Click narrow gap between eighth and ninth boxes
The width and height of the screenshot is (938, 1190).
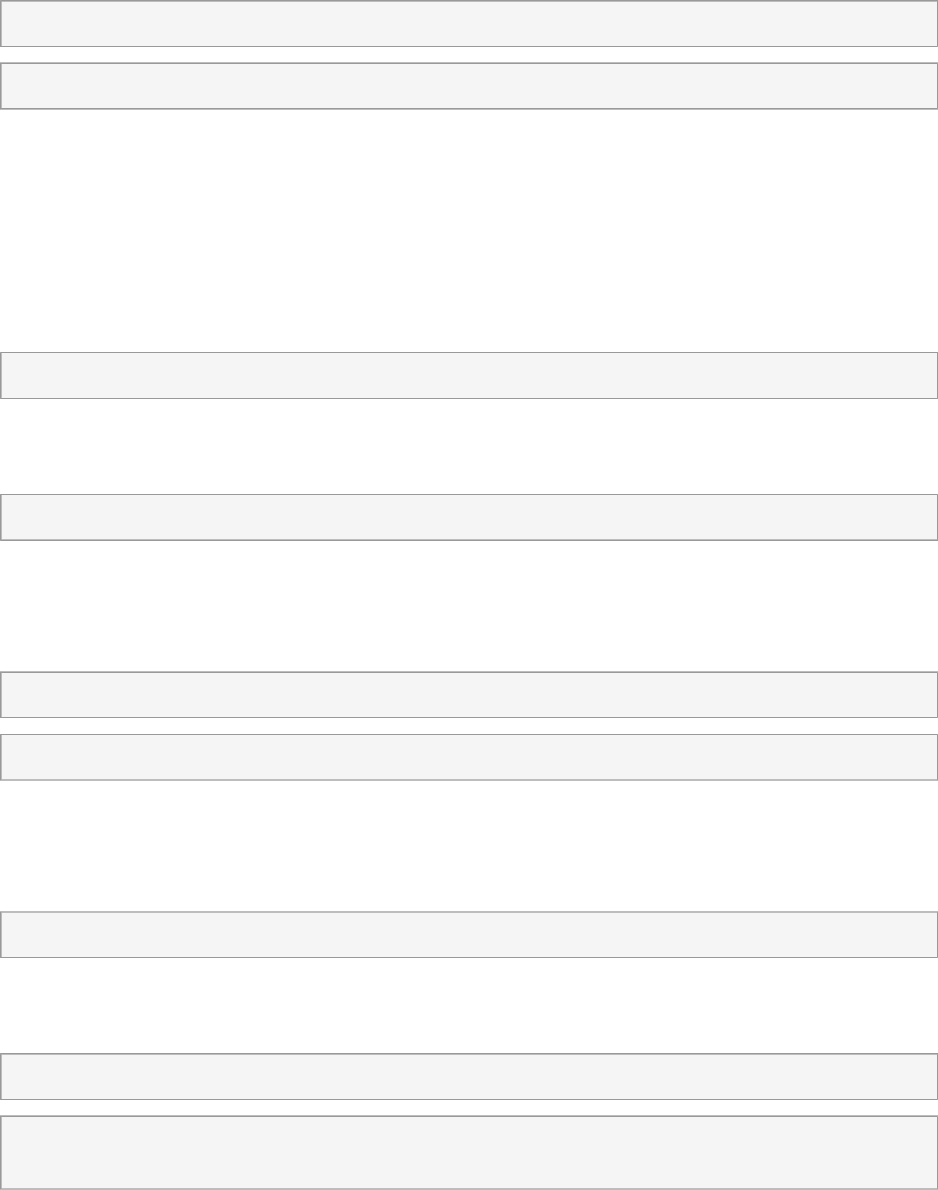click(x=469, y=1107)
